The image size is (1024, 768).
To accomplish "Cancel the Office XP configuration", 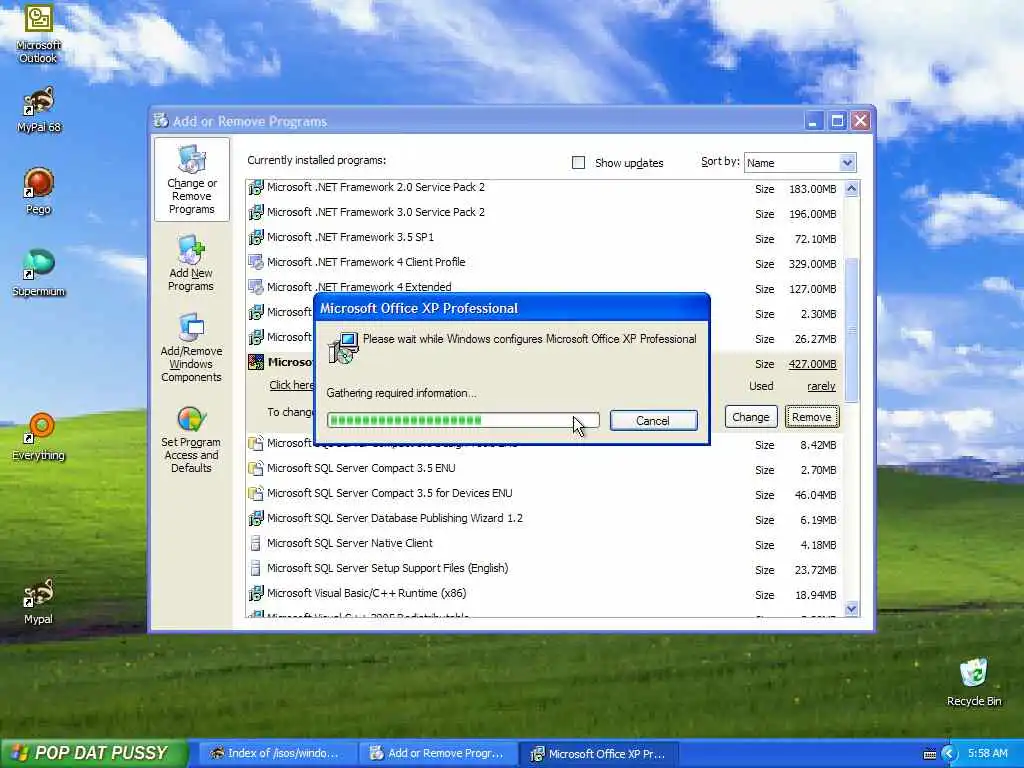I will coord(654,421).
